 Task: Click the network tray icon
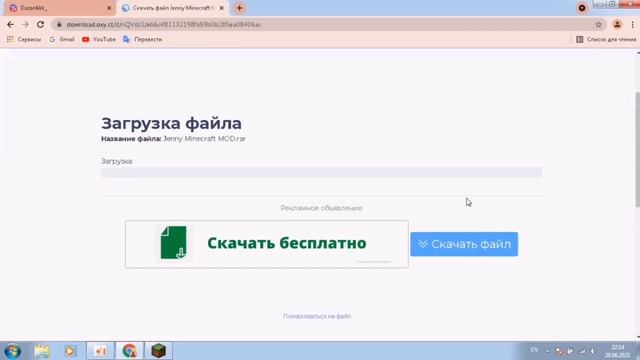582,351
